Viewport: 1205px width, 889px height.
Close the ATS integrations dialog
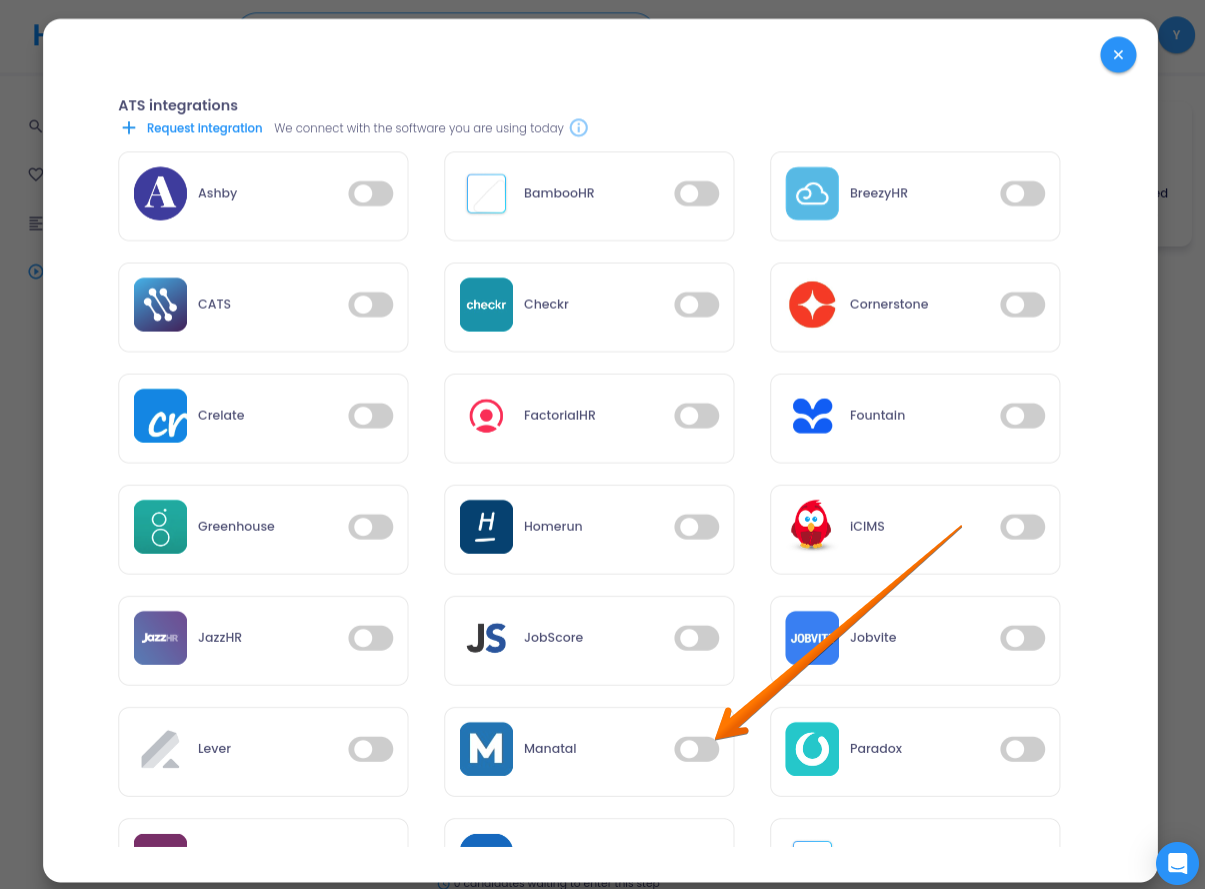click(1118, 55)
